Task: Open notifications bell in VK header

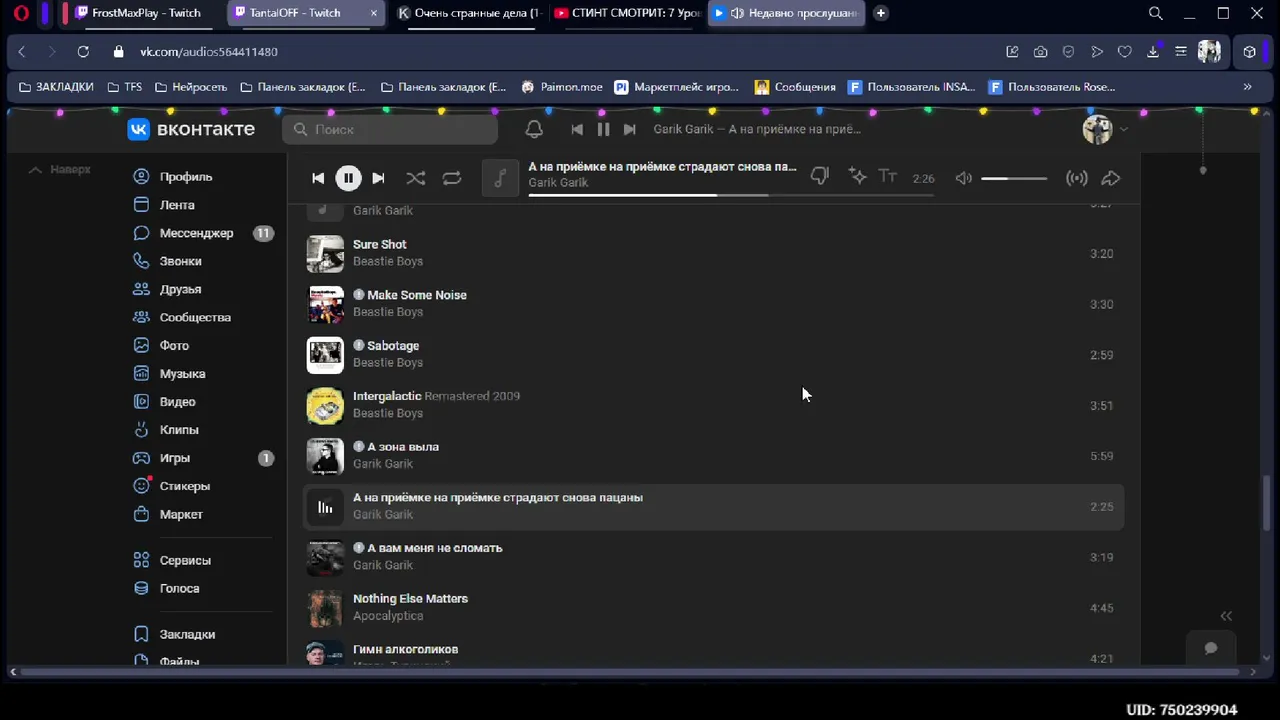Action: coord(534,129)
